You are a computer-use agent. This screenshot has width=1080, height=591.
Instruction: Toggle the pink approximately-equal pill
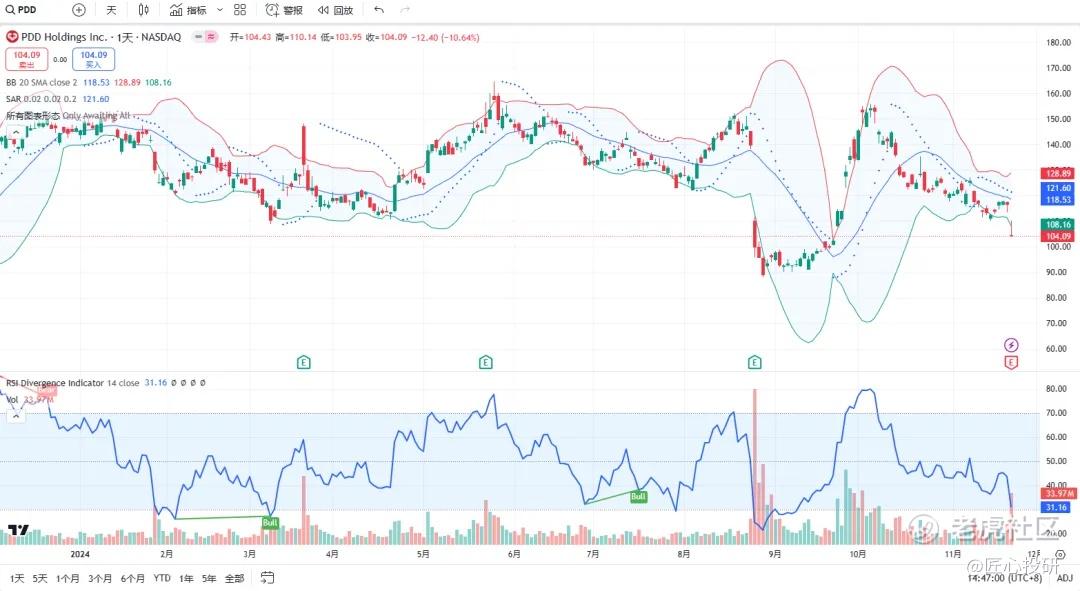pyautogui.click(x=211, y=37)
